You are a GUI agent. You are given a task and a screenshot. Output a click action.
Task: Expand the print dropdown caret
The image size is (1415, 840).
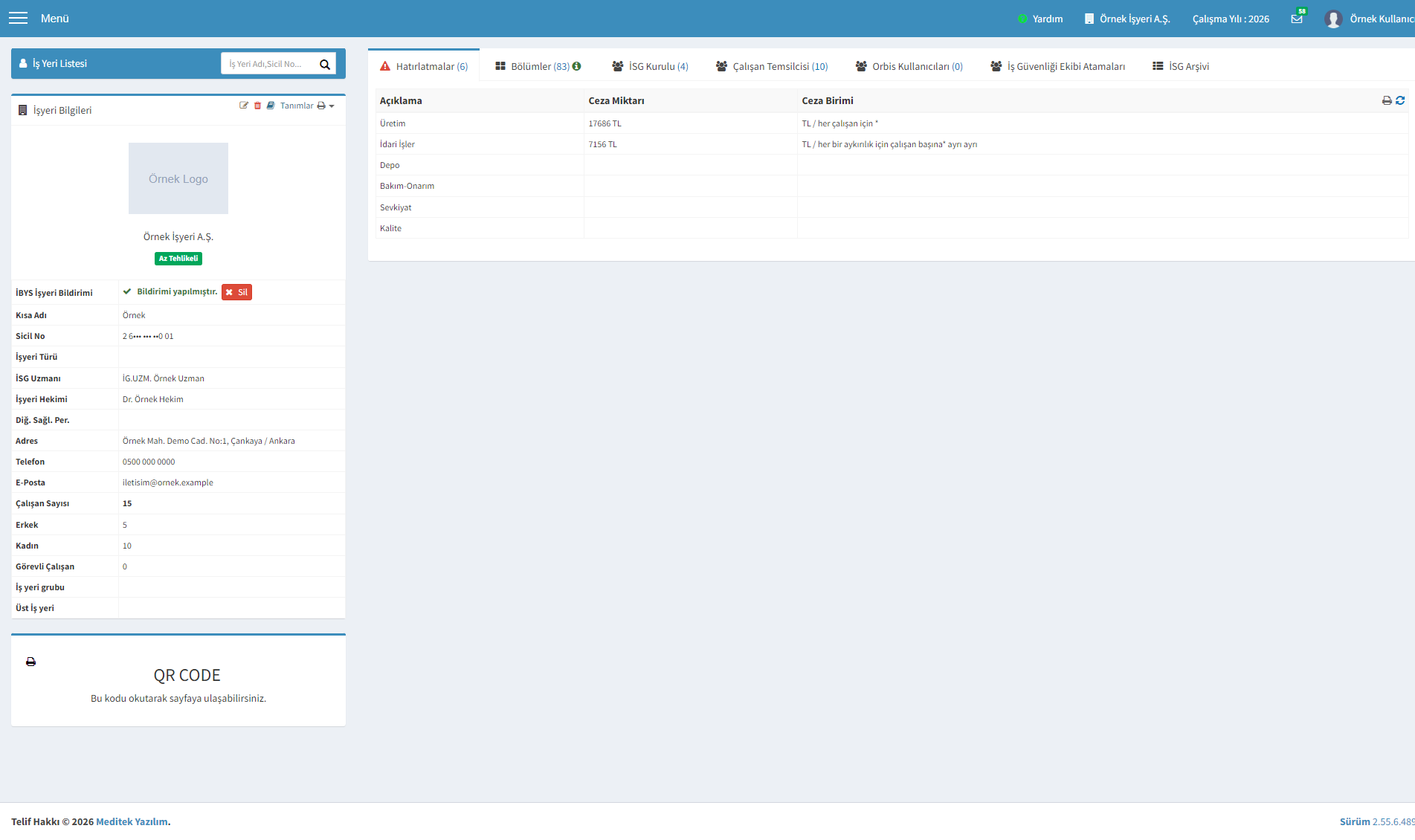click(x=332, y=106)
